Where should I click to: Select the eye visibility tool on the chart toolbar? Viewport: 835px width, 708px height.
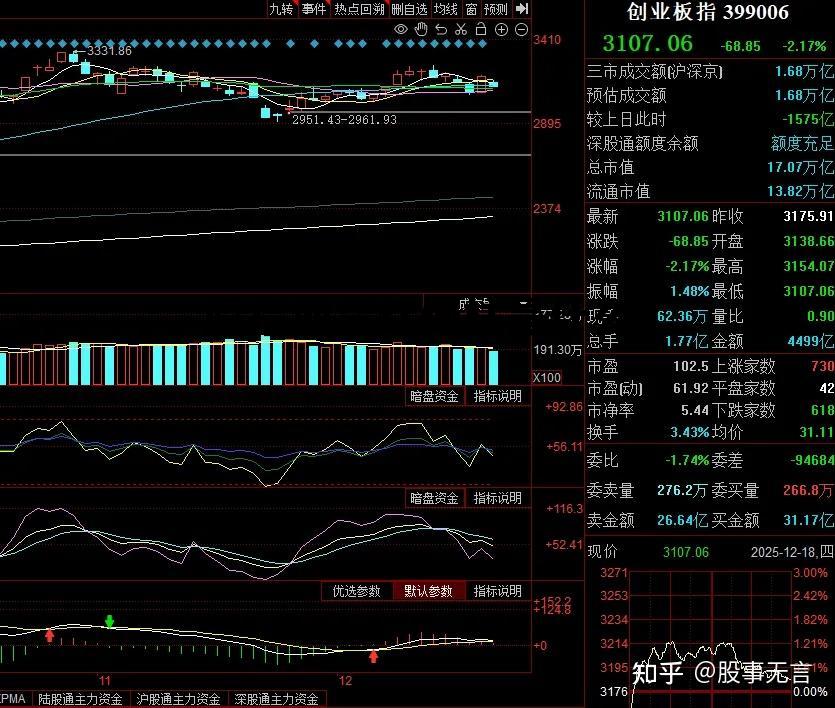pos(401,30)
